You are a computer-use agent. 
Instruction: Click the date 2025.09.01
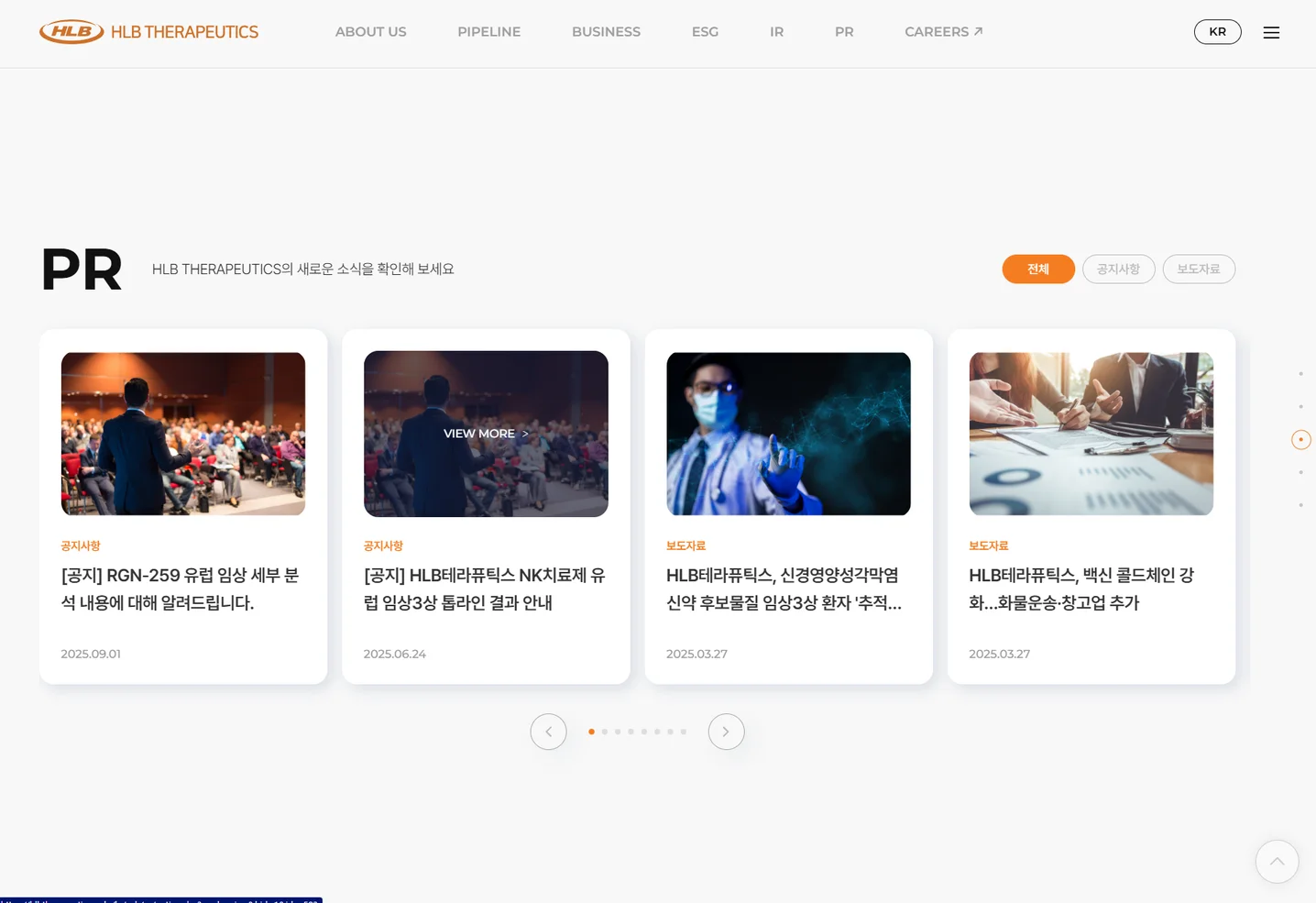(91, 654)
